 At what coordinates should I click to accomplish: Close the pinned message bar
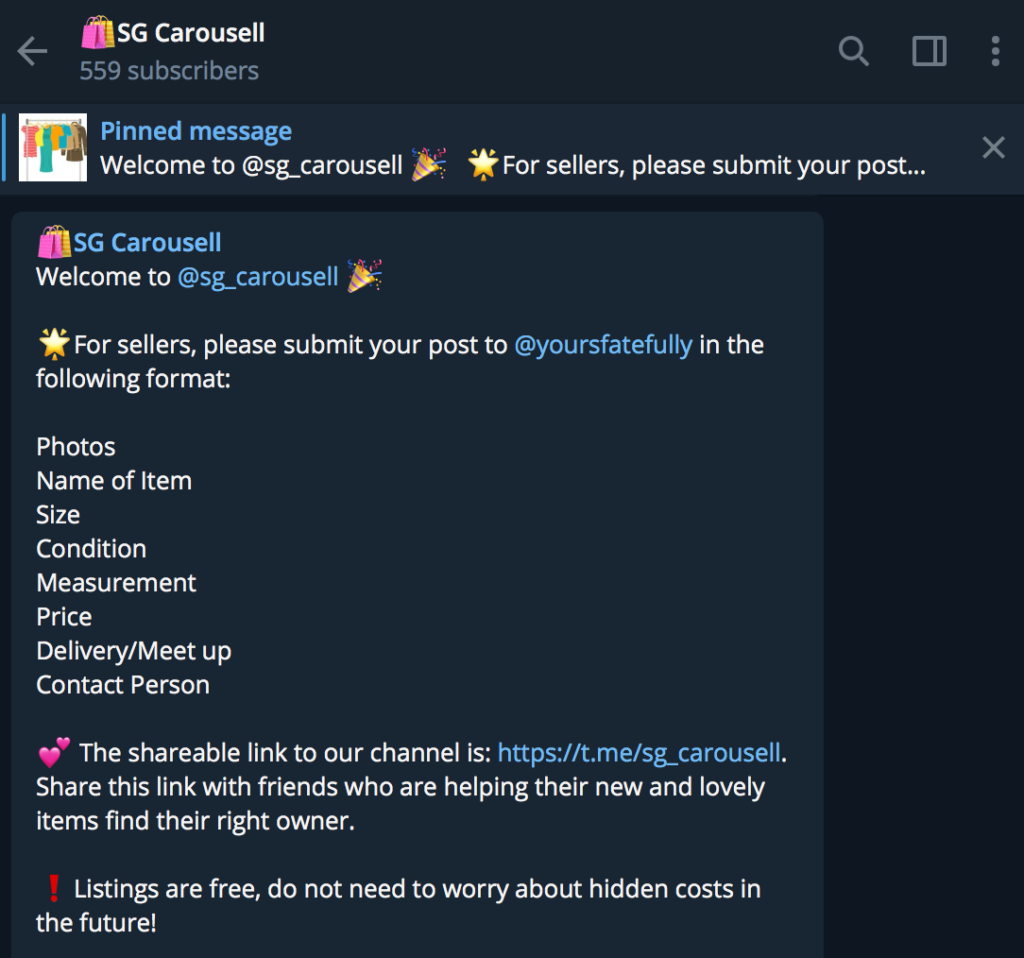993,148
